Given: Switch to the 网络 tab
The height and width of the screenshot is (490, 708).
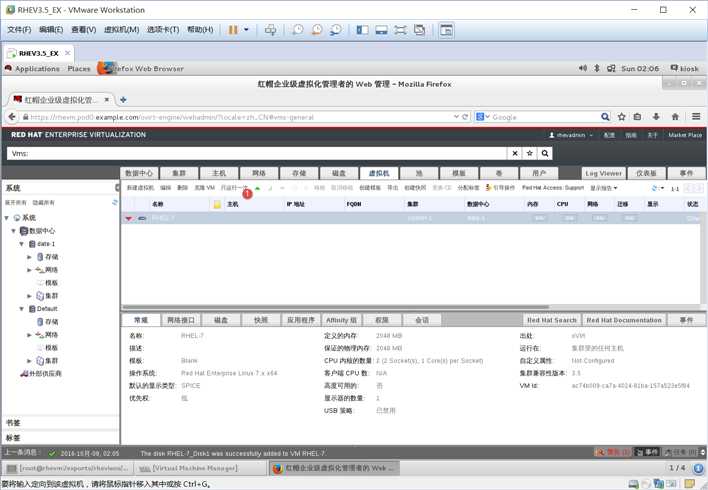Looking at the screenshot, I should pyautogui.click(x=259, y=173).
